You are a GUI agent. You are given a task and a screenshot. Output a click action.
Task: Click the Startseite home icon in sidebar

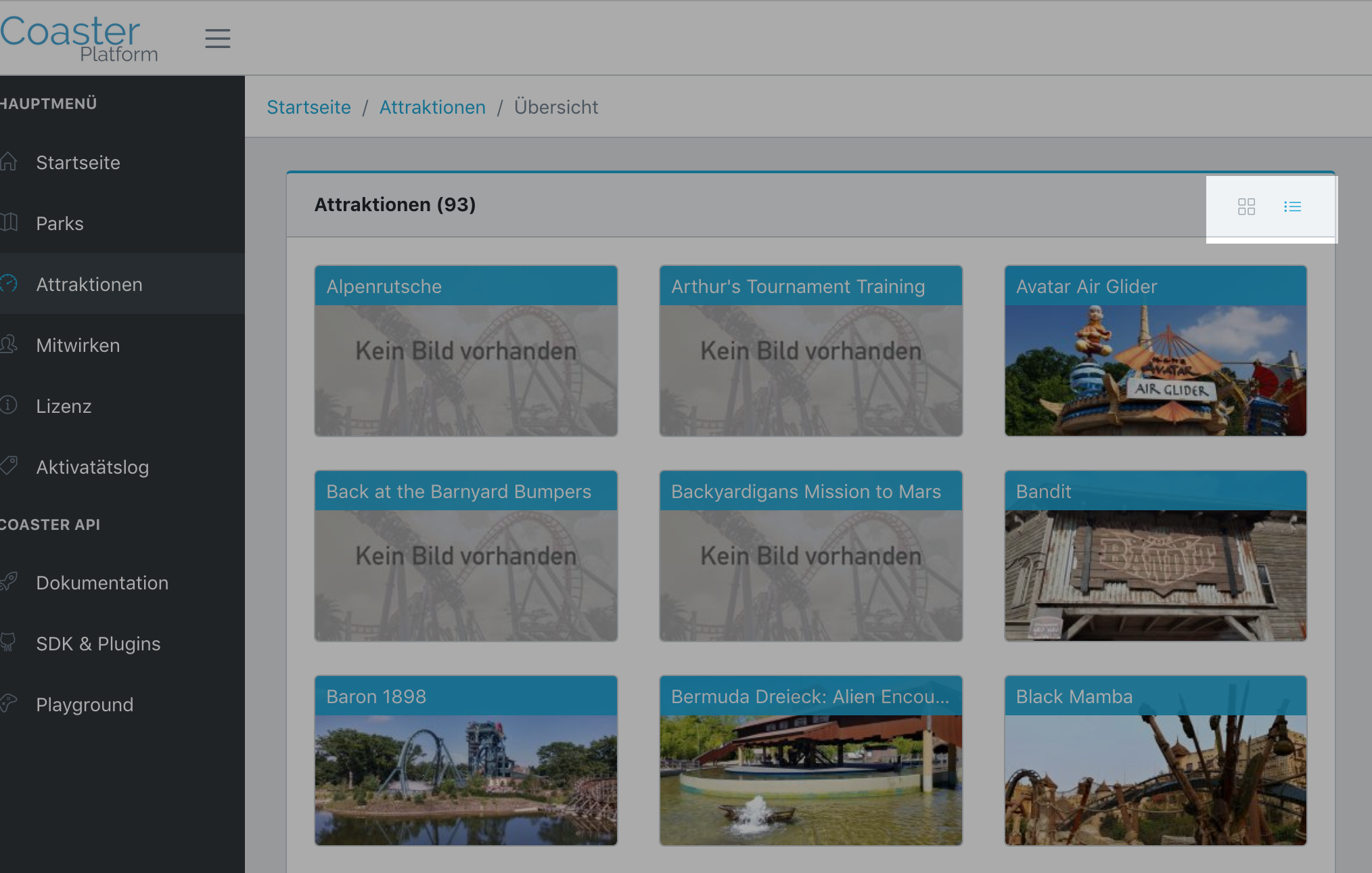pyautogui.click(x=8, y=162)
